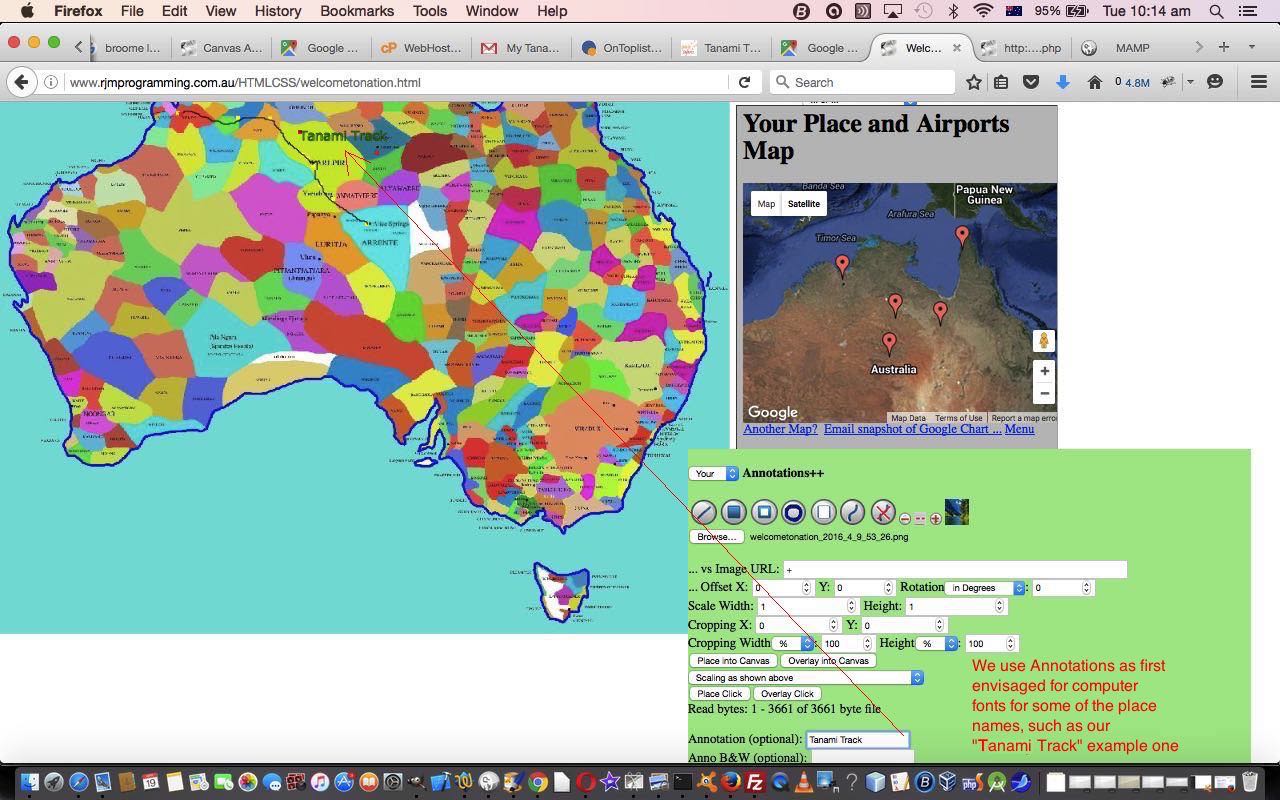
Task: Click the Scale Width stepper
Action: pyautogui.click(x=851, y=606)
